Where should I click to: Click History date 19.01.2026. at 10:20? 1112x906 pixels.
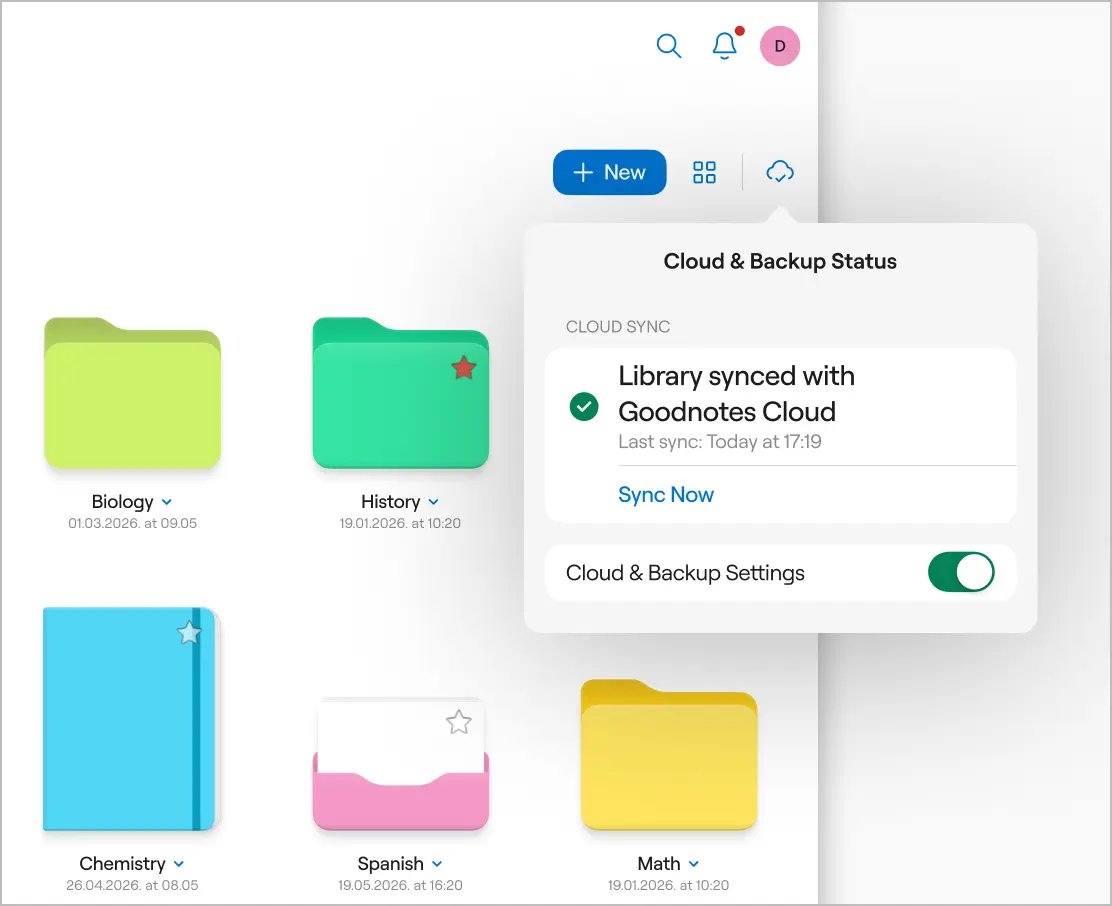click(x=400, y=523)
